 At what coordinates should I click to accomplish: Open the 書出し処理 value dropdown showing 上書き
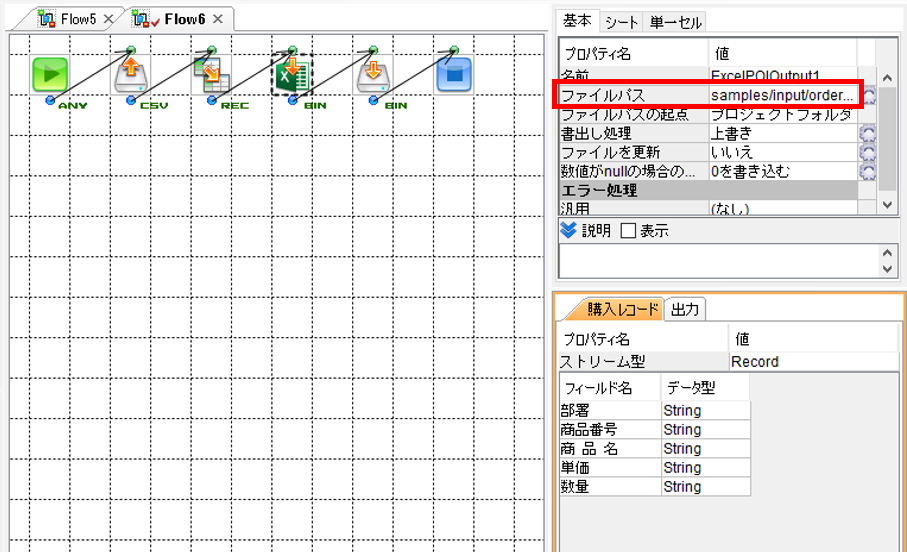click(783, 134)
